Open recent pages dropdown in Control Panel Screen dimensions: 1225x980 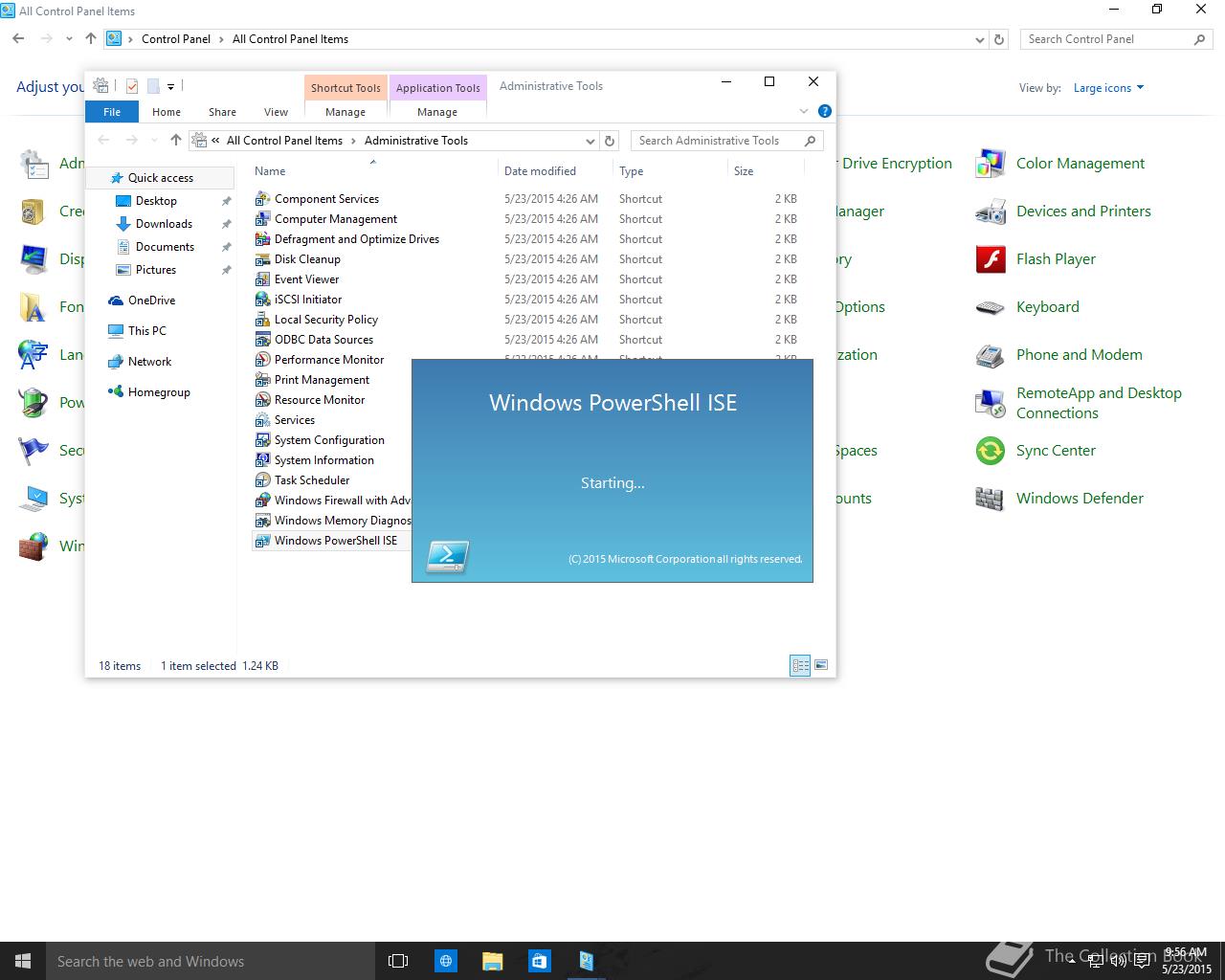coord(69,39)
